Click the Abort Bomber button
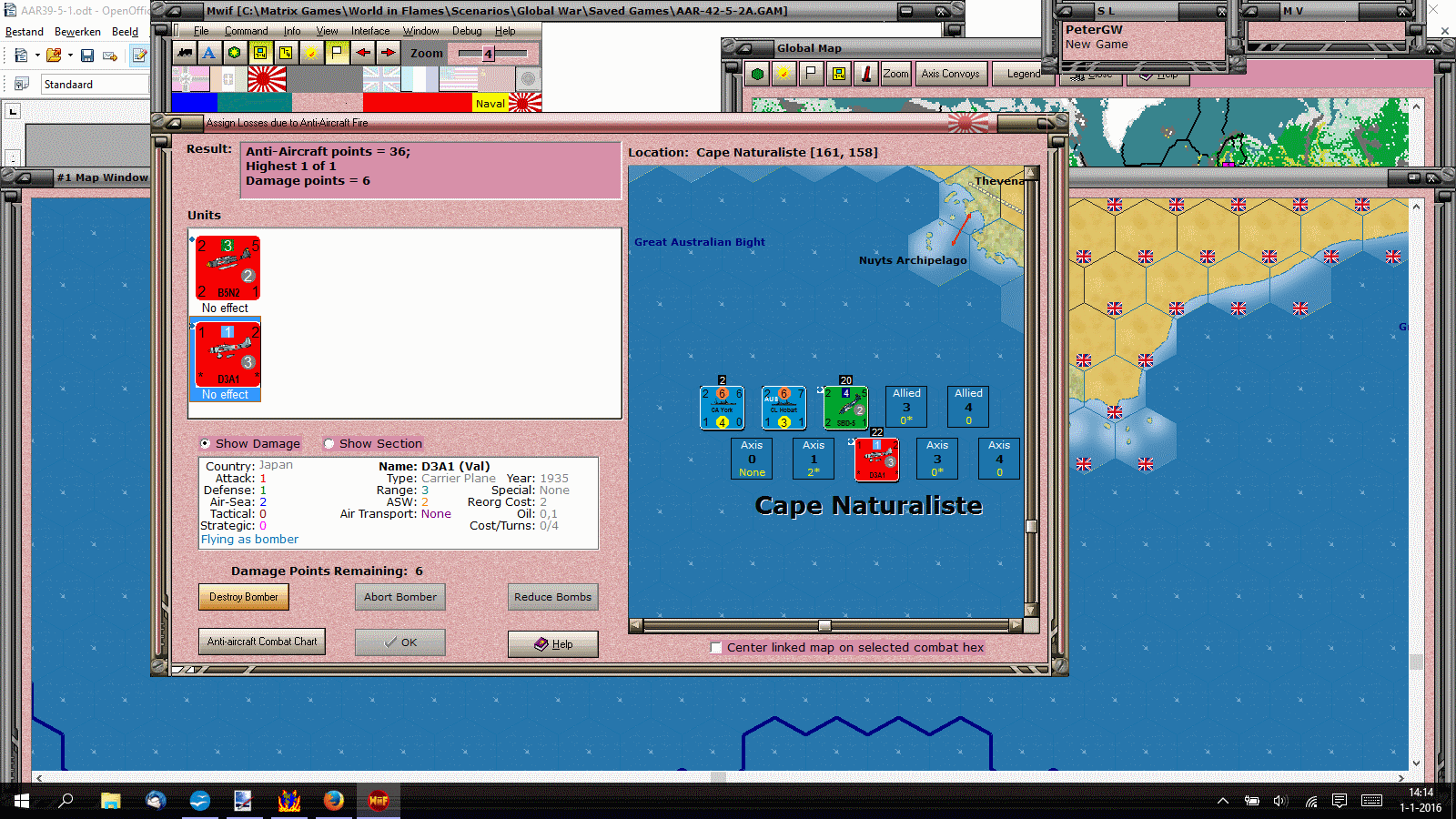The height and width of the screenshot is (819, 1456). (400, 597)
